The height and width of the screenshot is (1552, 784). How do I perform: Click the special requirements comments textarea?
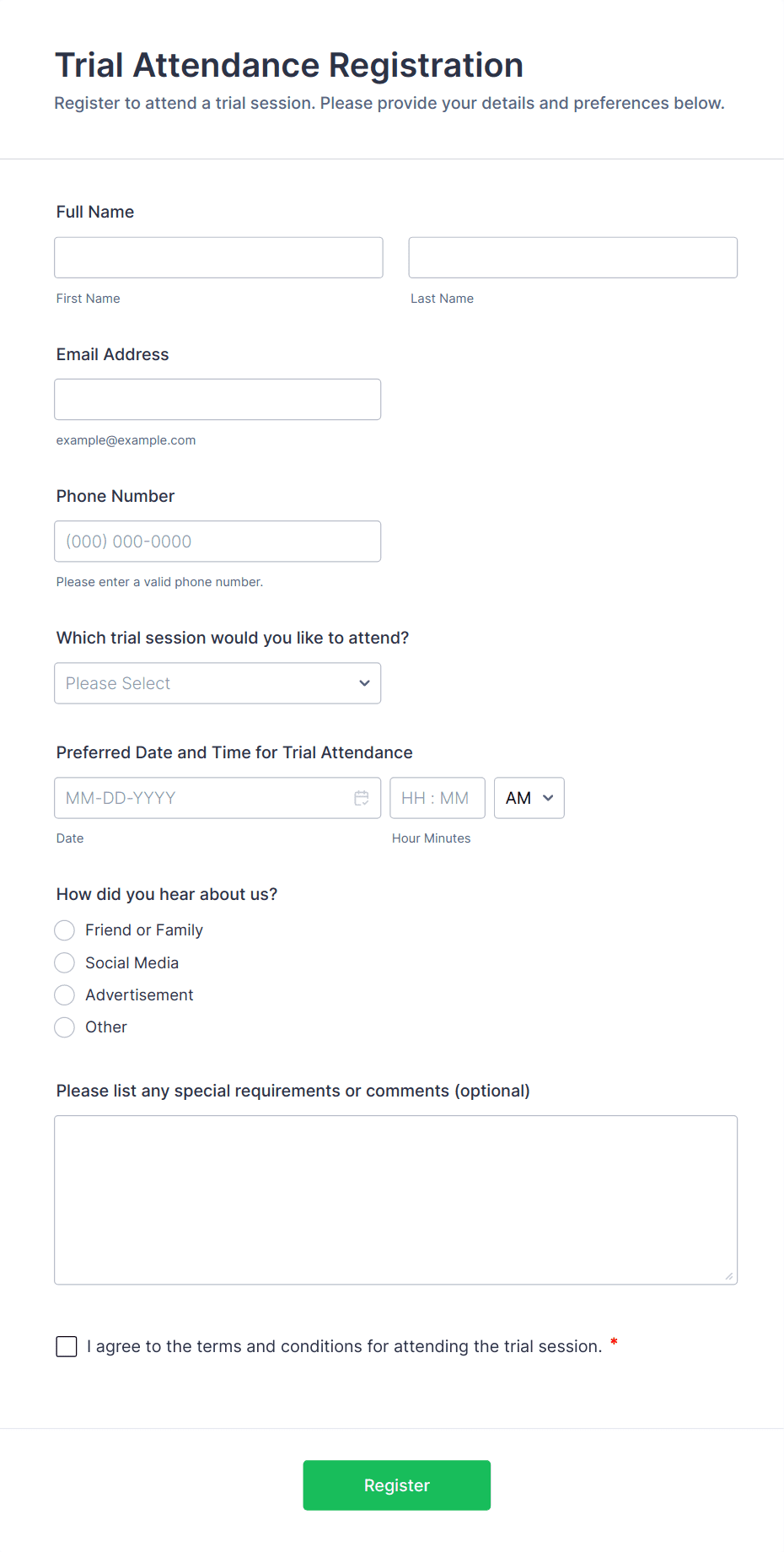pyautogui.click(x=395, y=1199)
